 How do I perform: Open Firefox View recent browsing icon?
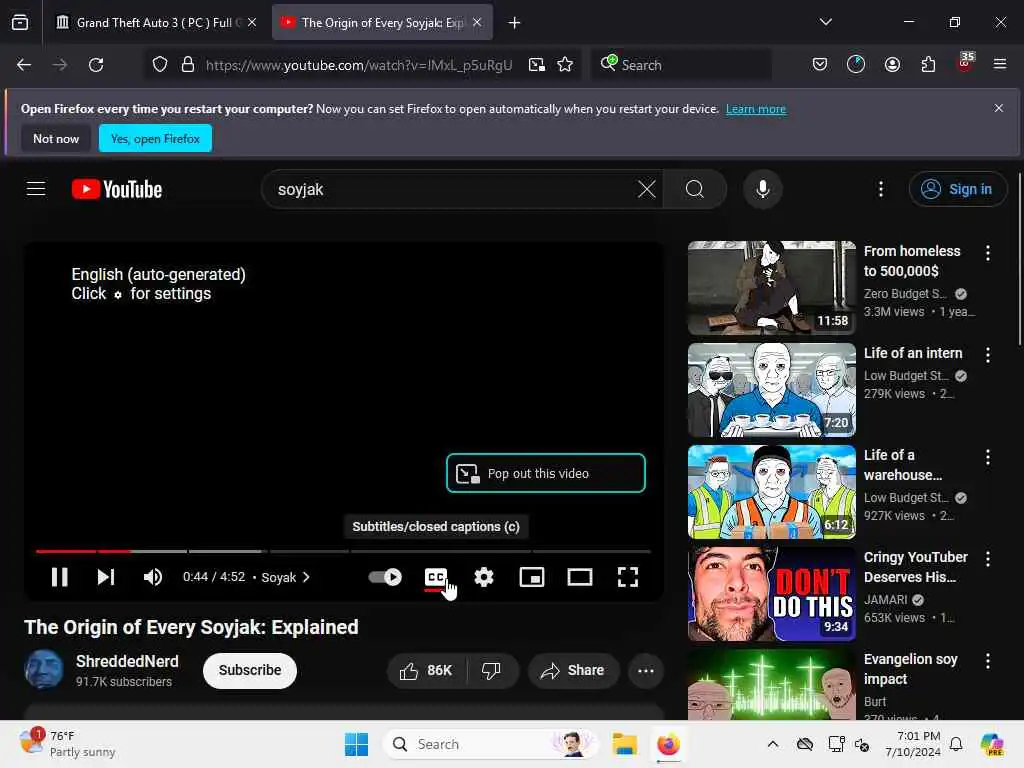click(20, 23)
